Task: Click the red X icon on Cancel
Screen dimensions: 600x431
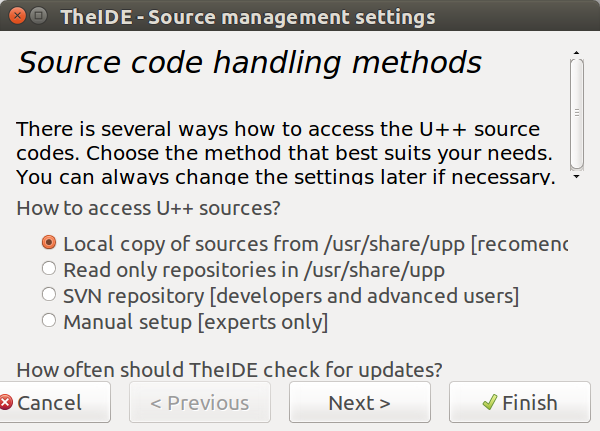Action: pos(5,403)
